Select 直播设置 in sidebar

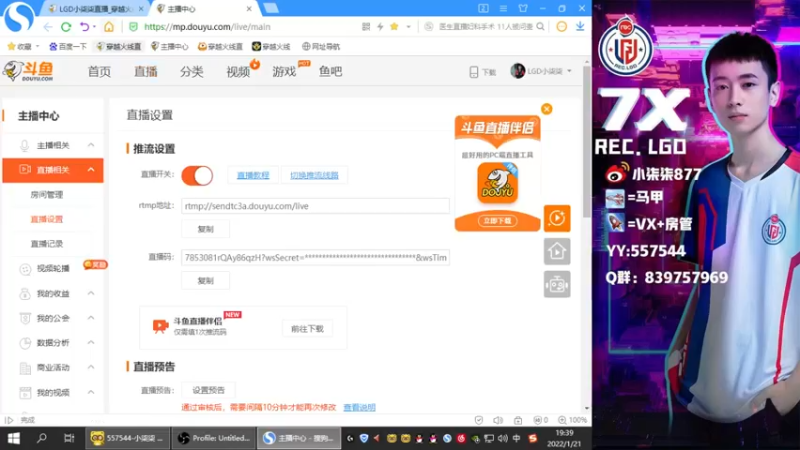click(x=46, y=219)
